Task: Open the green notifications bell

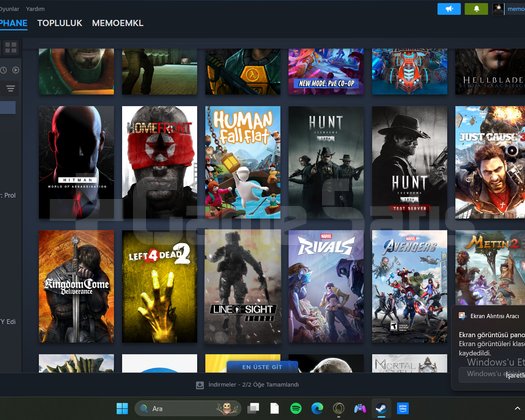Action: tap(476, 9)
